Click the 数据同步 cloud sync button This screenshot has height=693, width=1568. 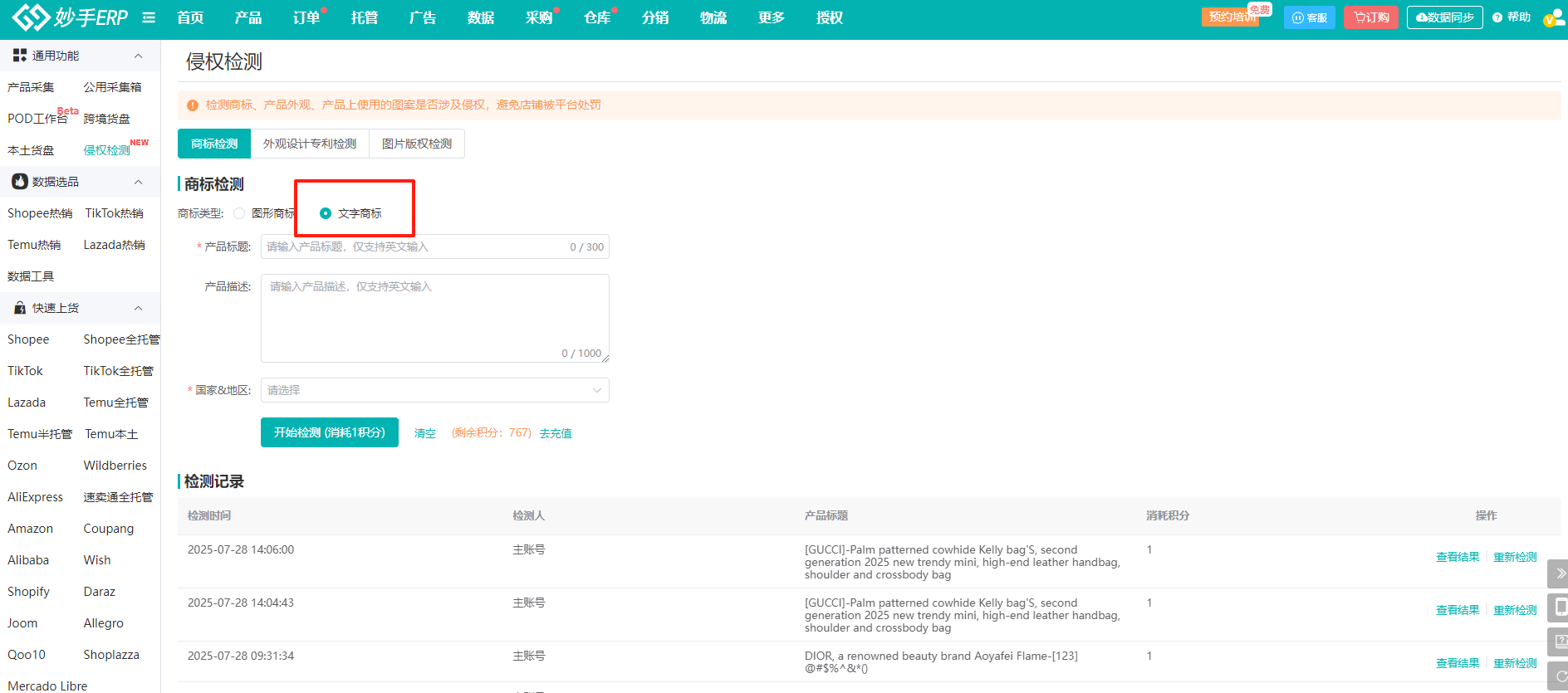[x=1445, y=17]
